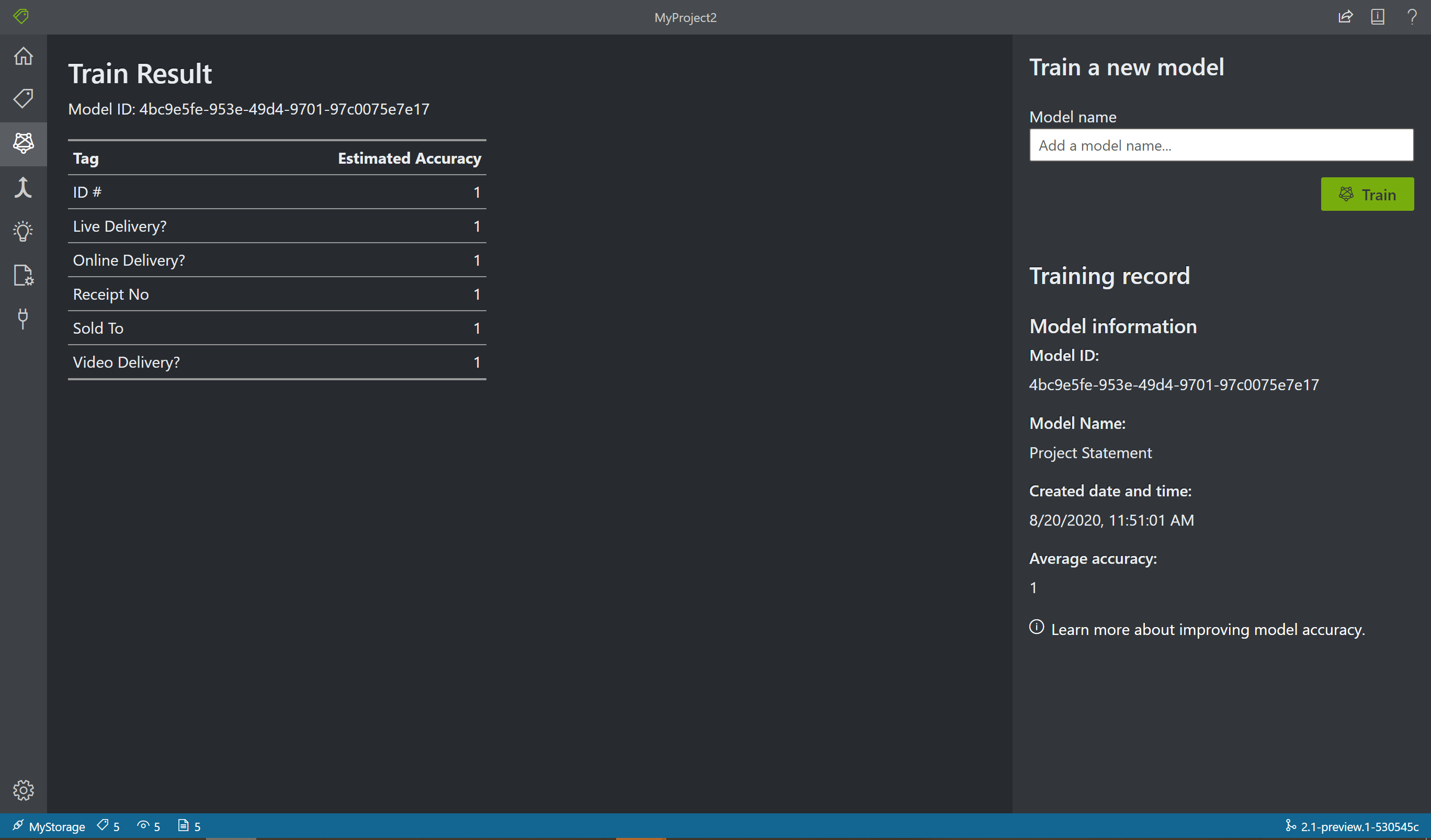
Task: Click the Train button to start training
Action: (x=1368, y=194)
